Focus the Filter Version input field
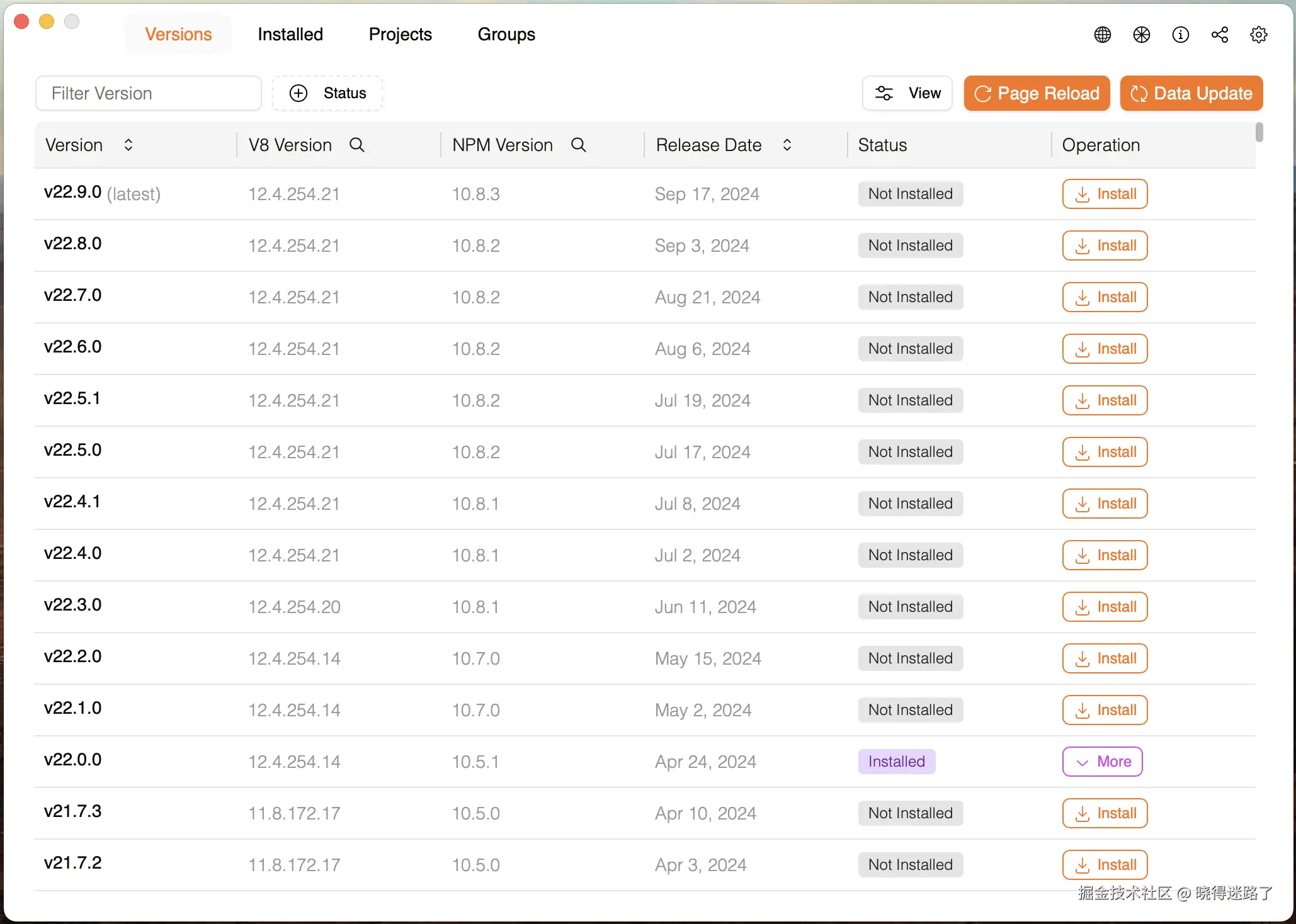Screen dimensions: 1296x924 (x=149, y=93)
